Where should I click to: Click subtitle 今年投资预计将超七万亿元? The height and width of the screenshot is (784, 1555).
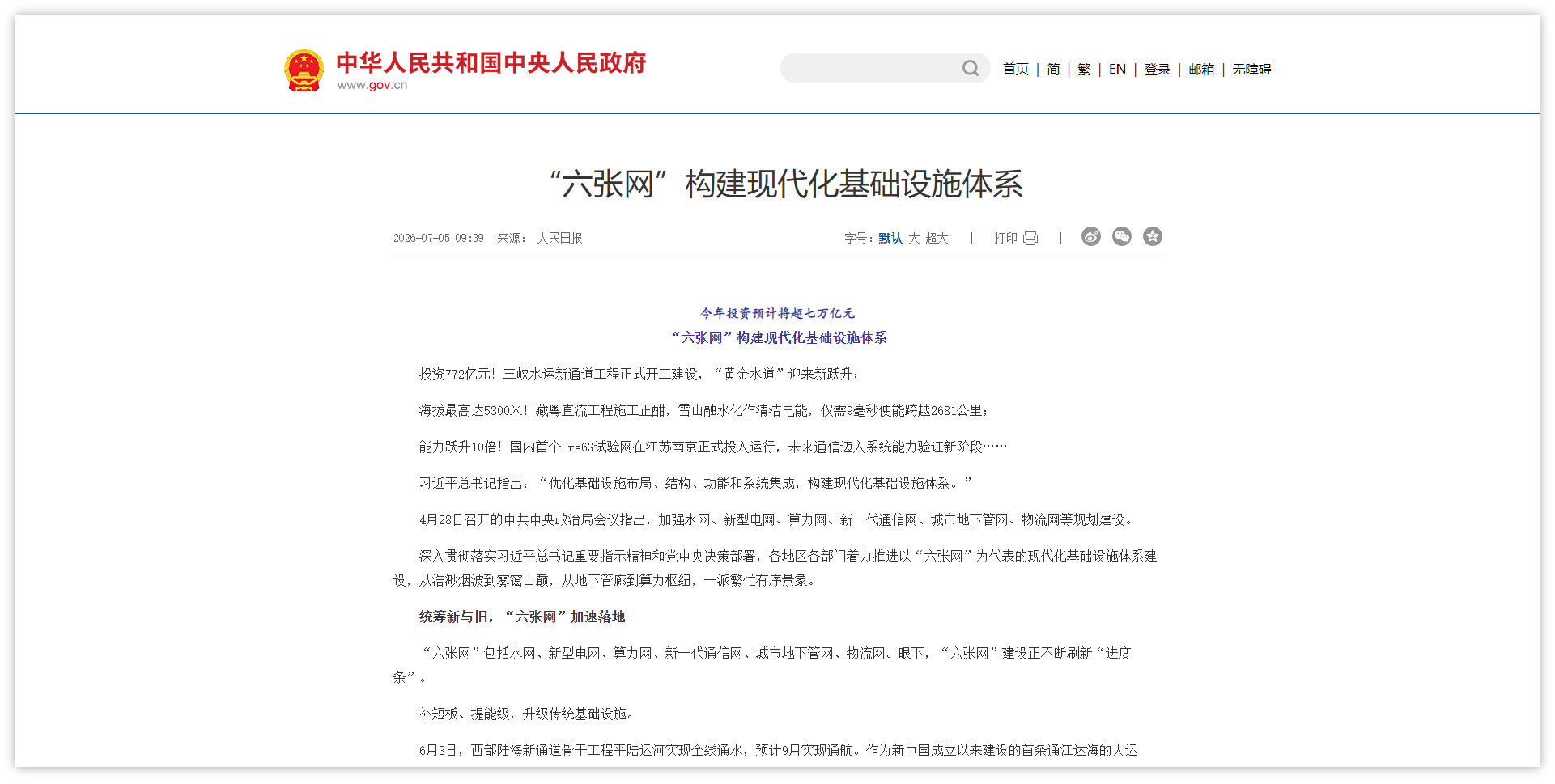778,313
